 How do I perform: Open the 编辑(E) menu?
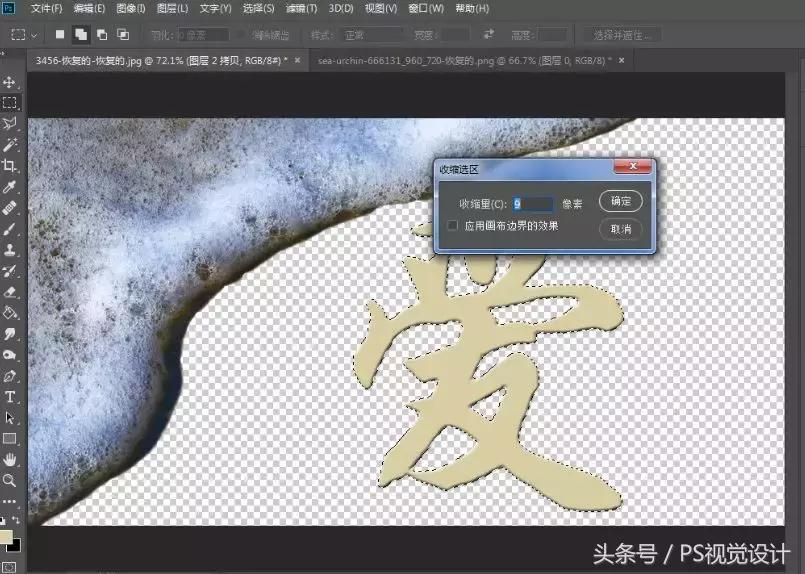(x=89, y=8)
